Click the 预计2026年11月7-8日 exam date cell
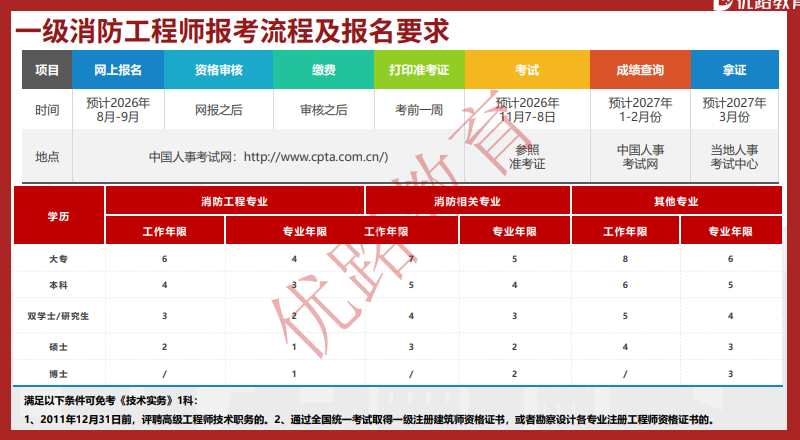This screenshot has height=440, width=800. (x=527, y=110)
